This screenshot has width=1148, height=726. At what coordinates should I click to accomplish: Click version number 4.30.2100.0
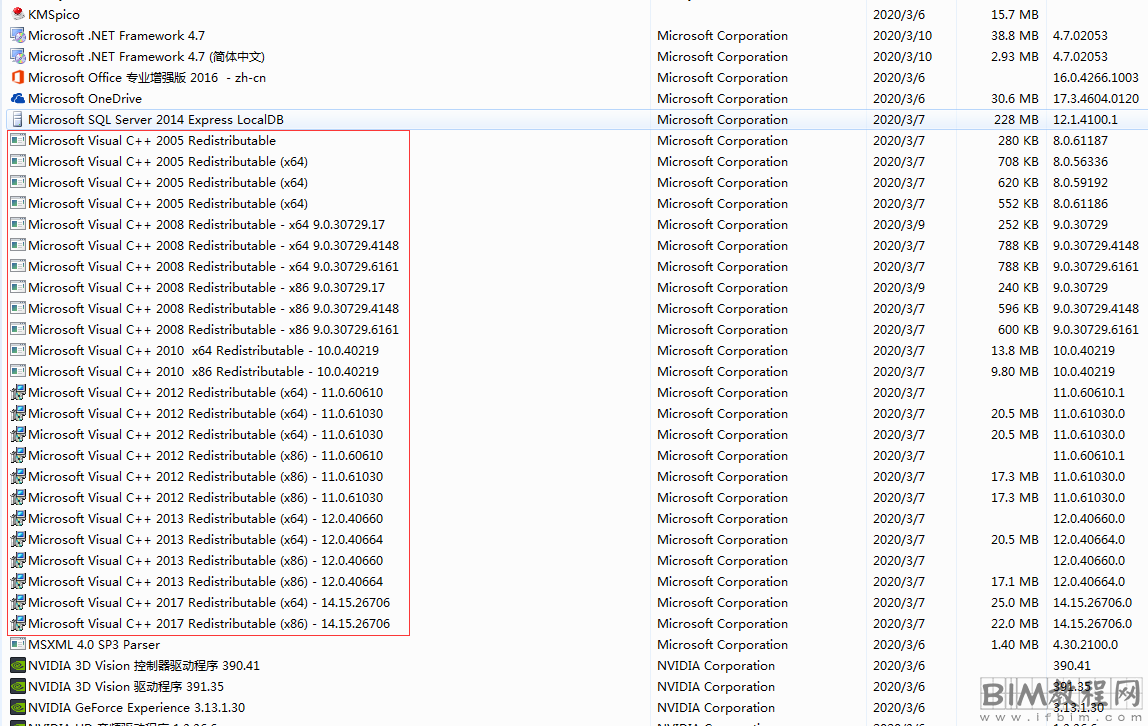(1085, 645)
